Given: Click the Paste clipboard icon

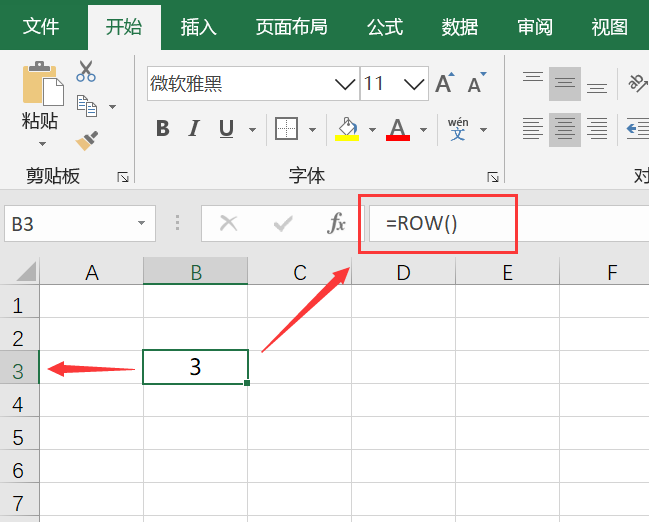Looking at the screenshot, I should 43,84.
